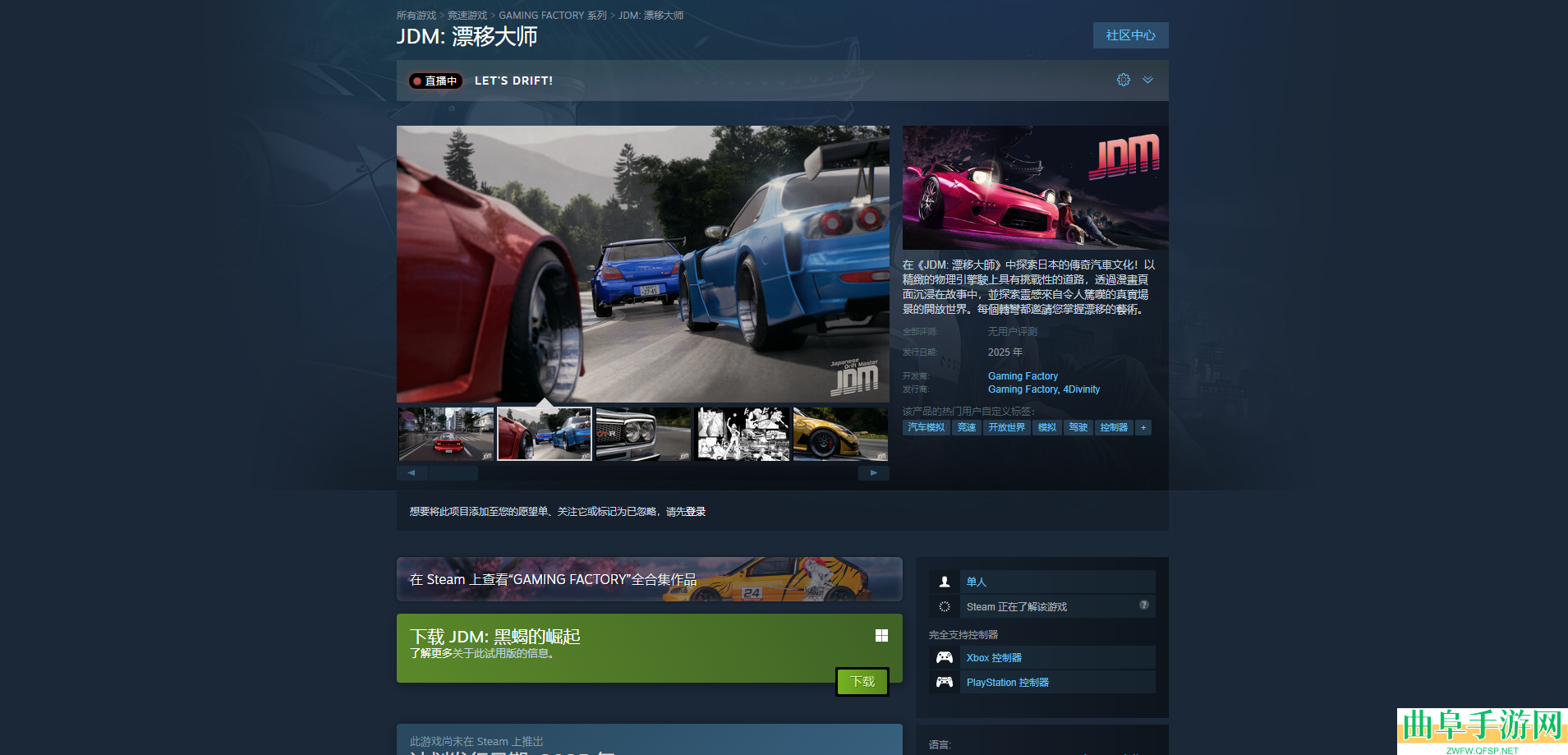Select the classic car front thumbnail

[643, 434]
